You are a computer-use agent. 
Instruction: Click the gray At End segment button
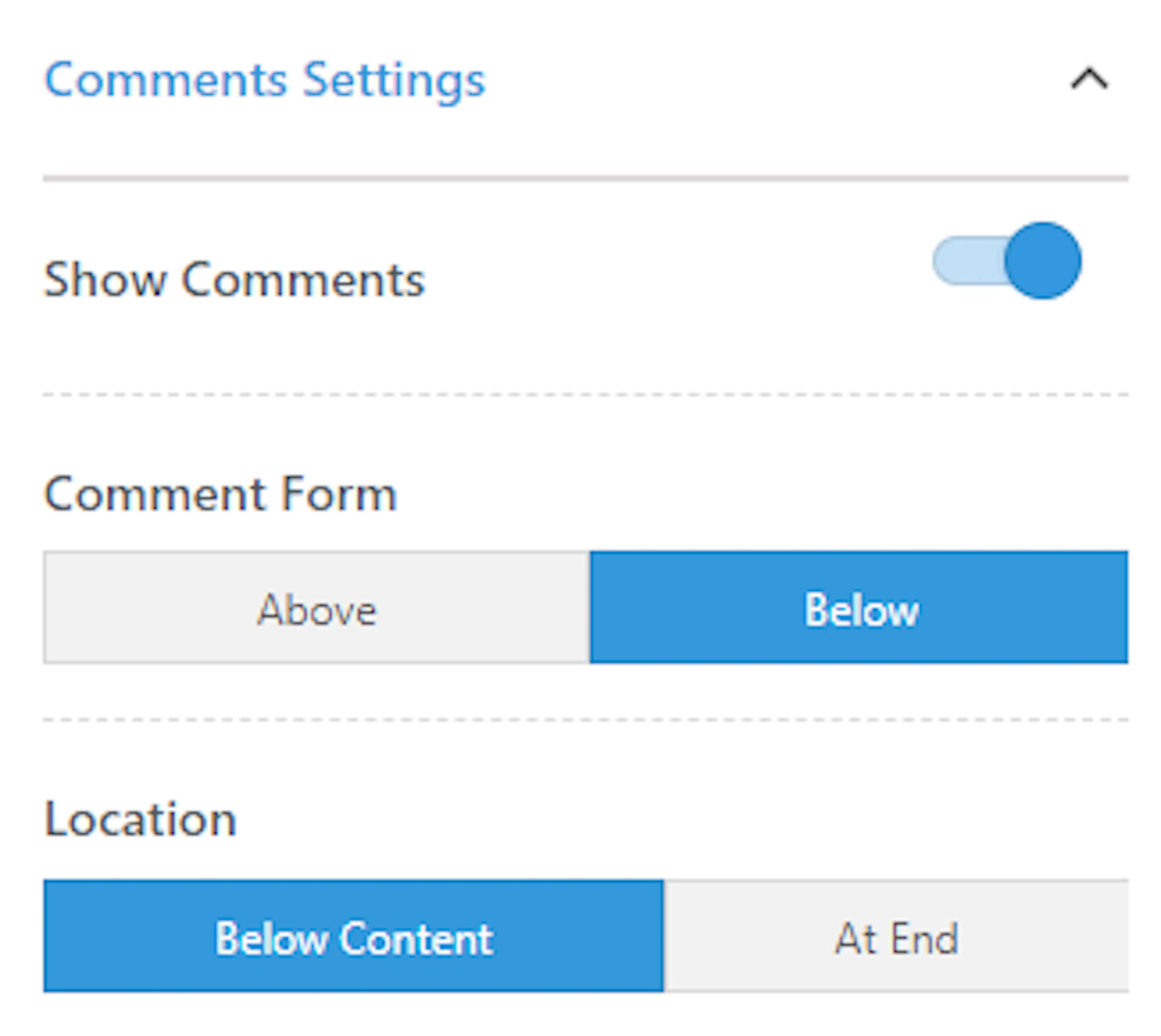click(896, 936)
